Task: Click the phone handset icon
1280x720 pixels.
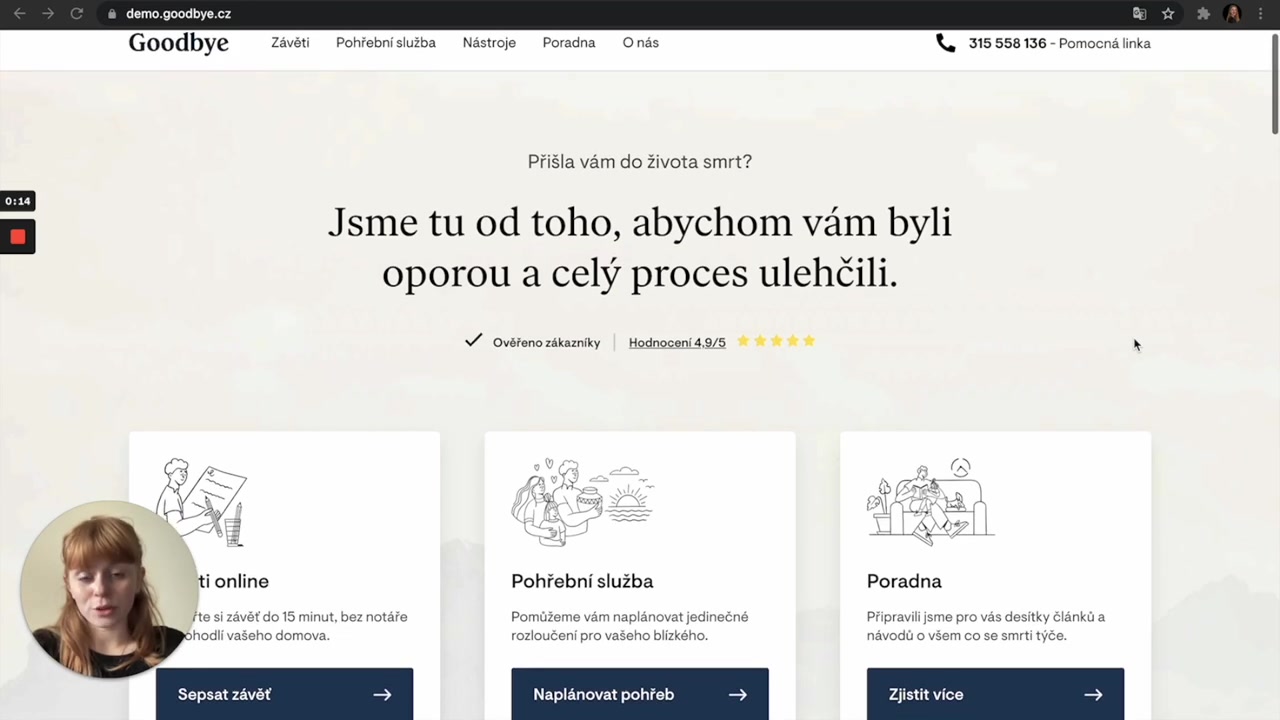Action: 945,43
